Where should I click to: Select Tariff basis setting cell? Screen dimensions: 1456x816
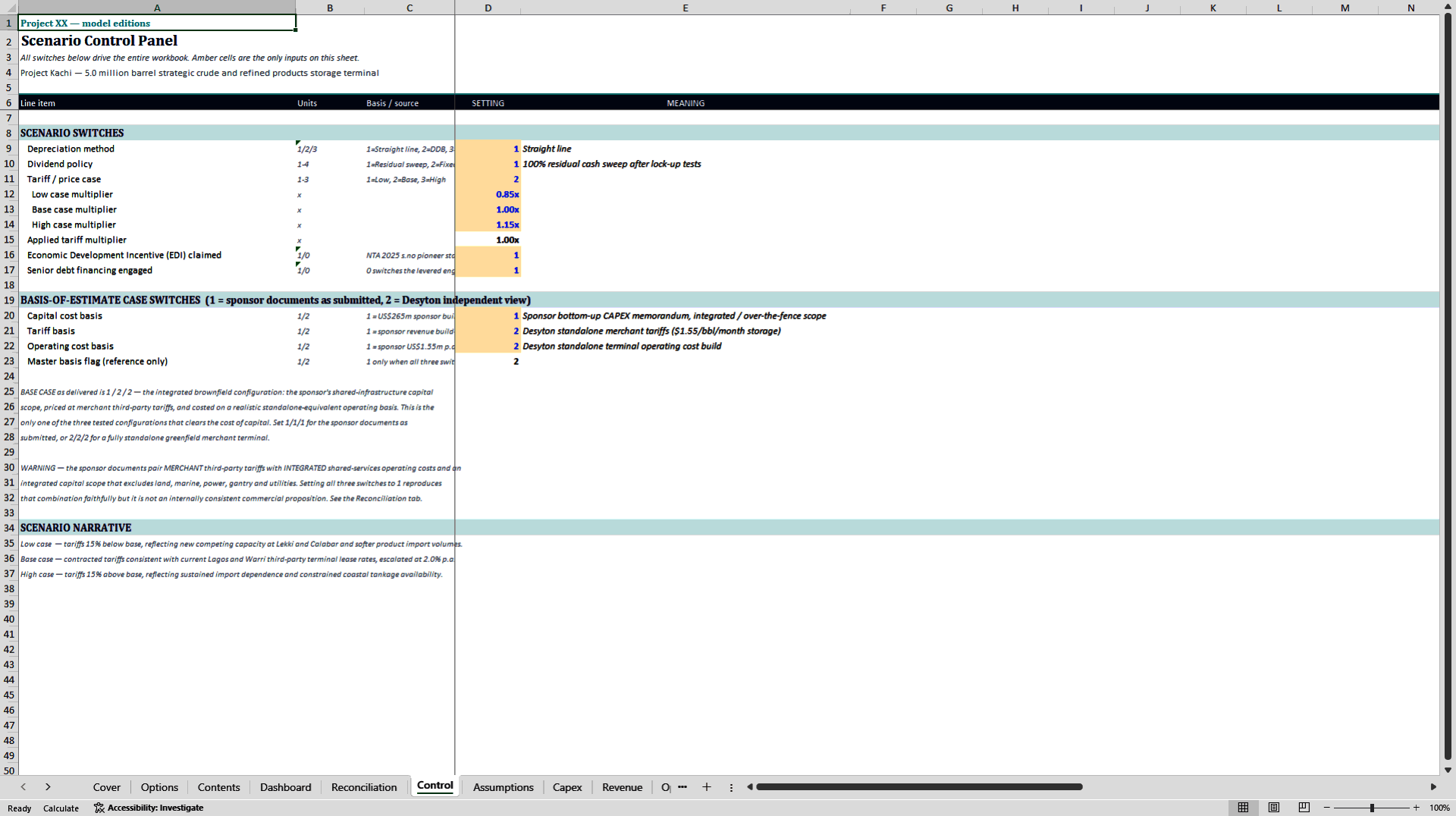[488, 331]
